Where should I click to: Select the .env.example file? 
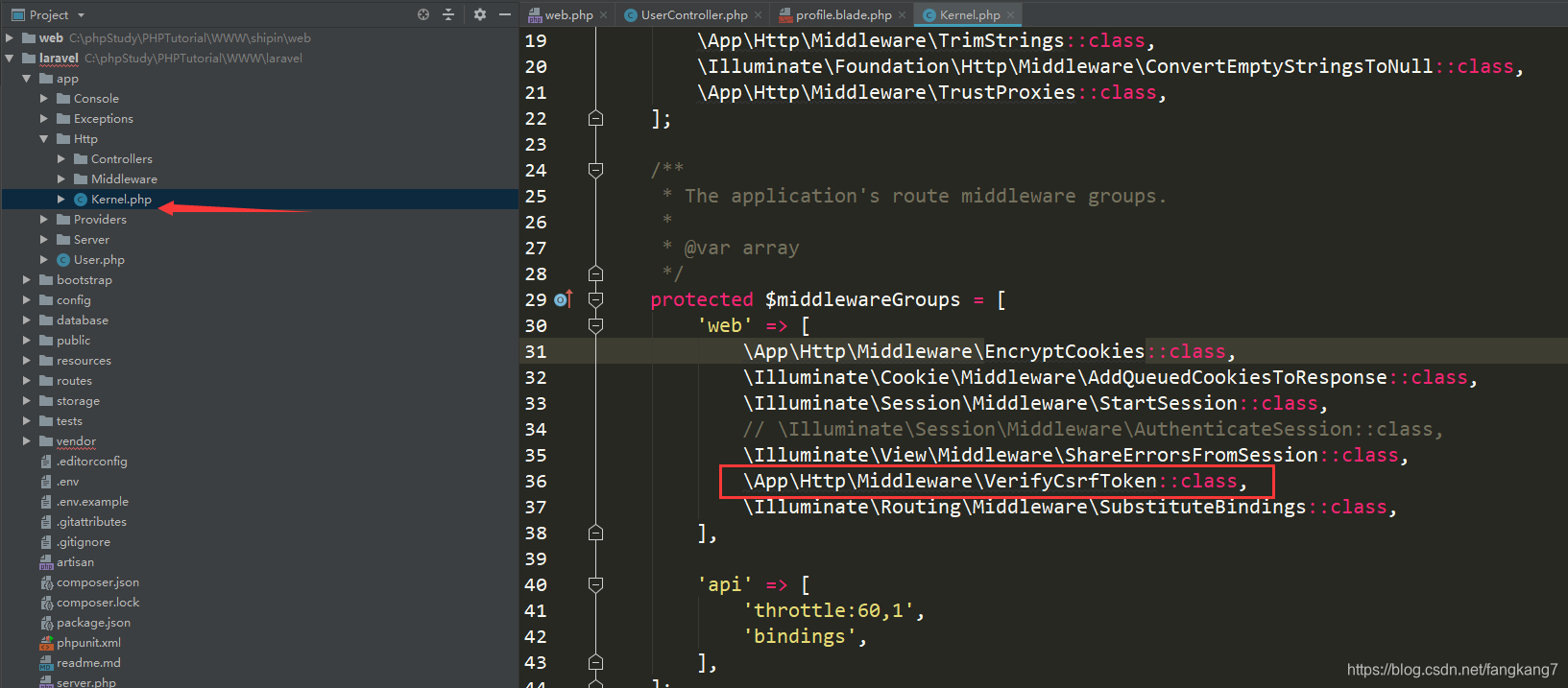[92, 502]
